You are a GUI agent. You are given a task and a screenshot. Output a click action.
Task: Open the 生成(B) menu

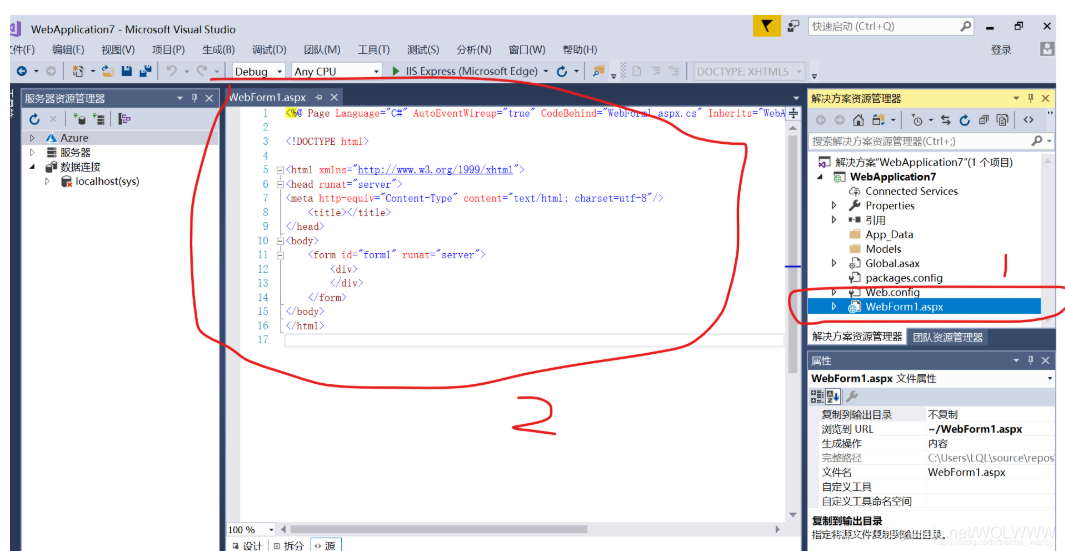[x=218, y=50]
